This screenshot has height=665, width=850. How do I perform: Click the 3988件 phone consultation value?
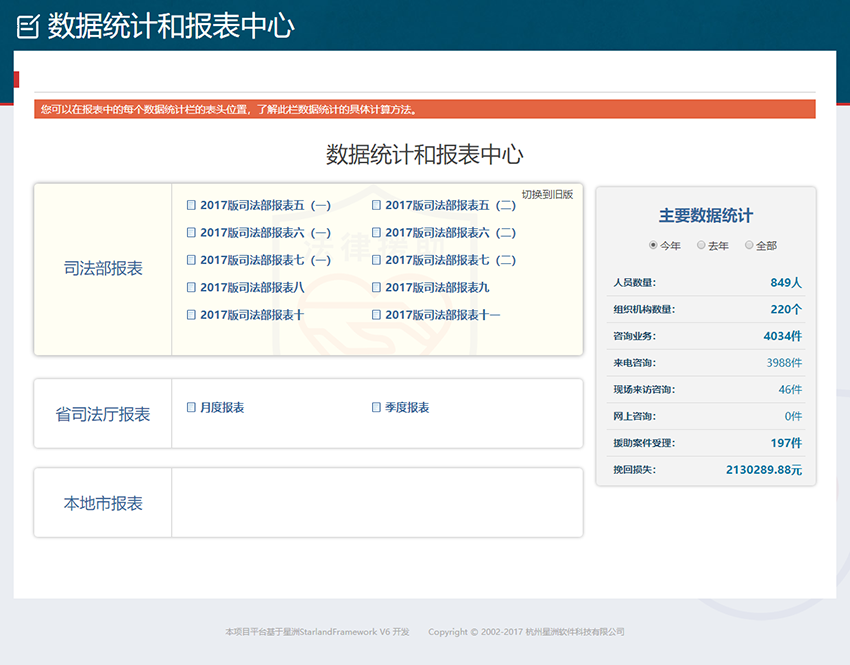(784, 363)
